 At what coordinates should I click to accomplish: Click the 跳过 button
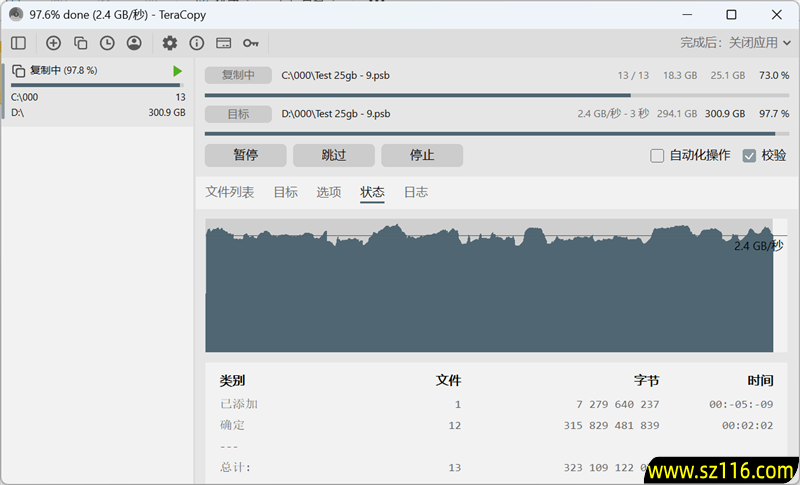click(334, 155)
